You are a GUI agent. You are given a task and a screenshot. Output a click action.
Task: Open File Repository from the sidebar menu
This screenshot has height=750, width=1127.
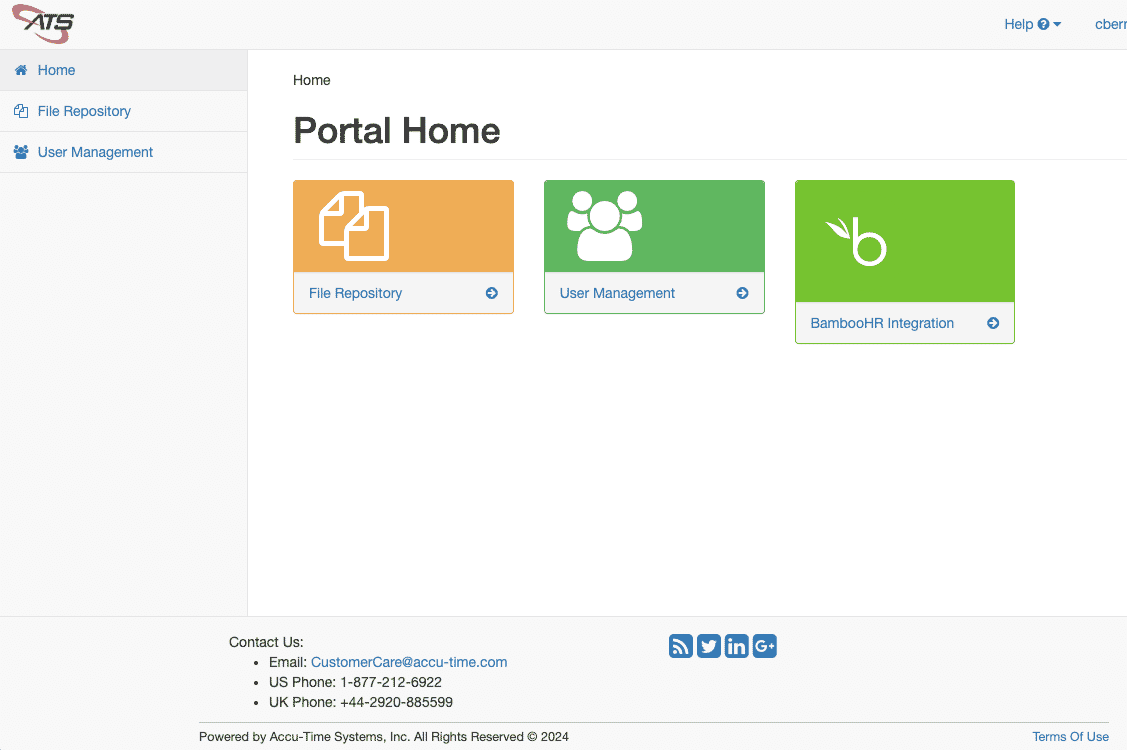click(x=124, y=111)
